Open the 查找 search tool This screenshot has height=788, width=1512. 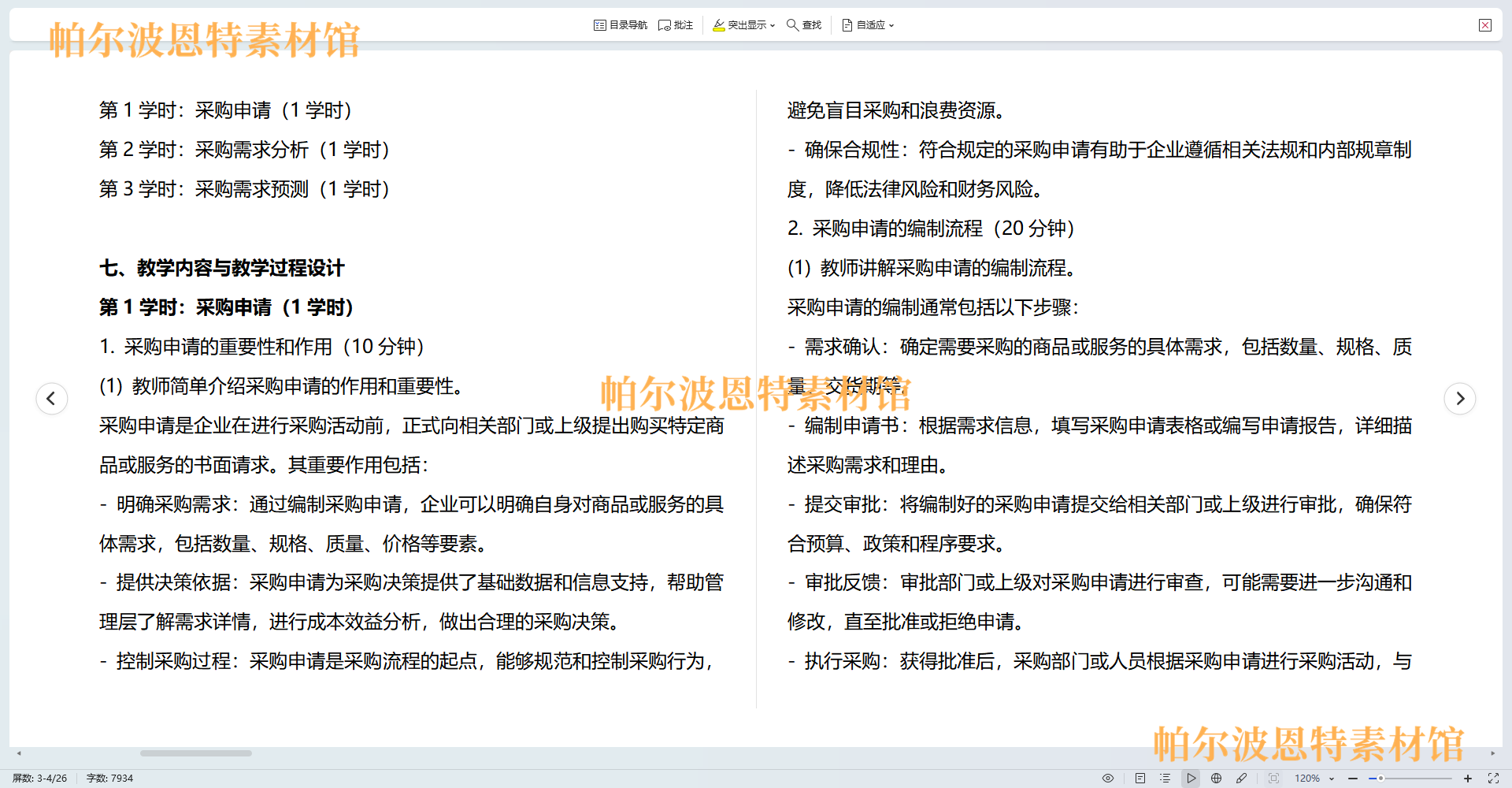coord(804,25)
